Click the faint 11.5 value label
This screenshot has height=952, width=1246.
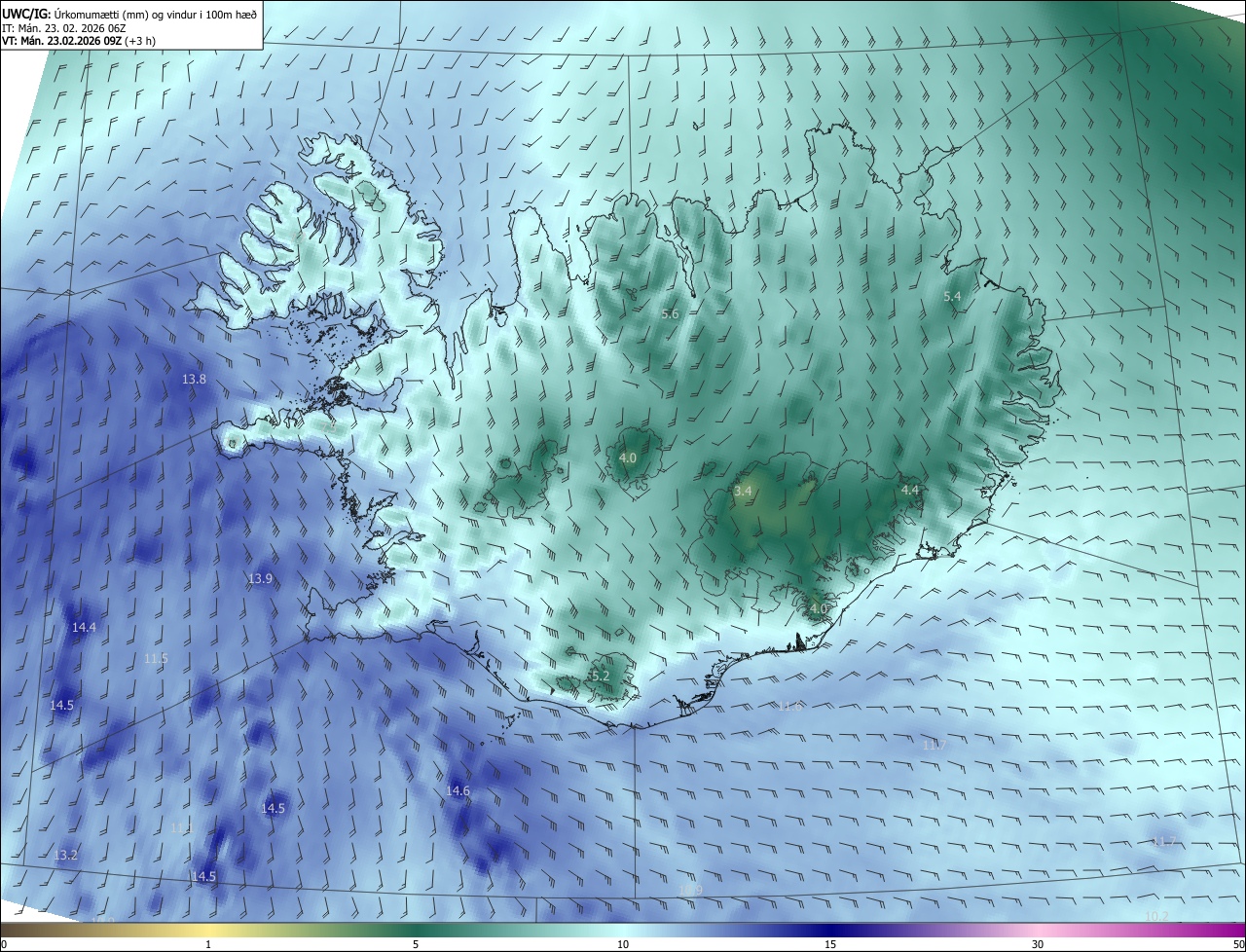[156, 659]
